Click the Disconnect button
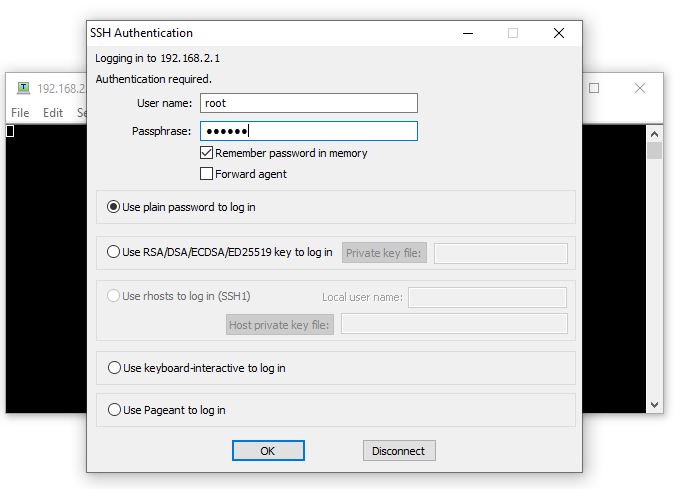This screenshot has height=489, width=674. (398, 451)
